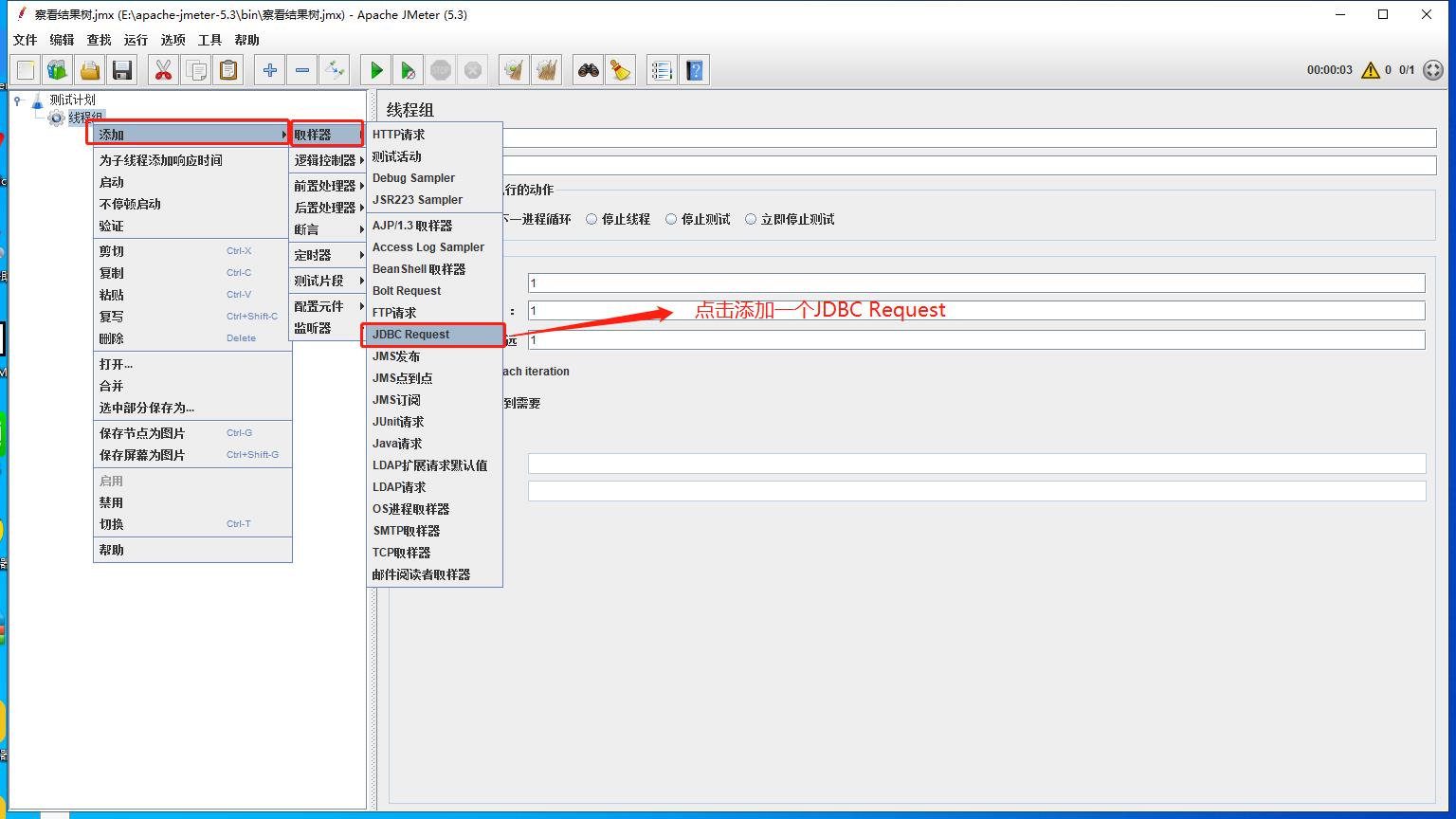
Task: Select the 立即停止测试 radio button
Action: tap(790, 219)
